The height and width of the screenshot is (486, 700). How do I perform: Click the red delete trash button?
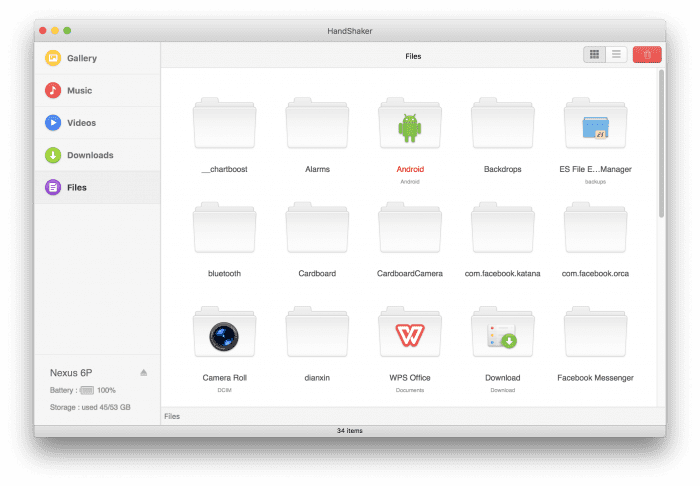(647, 55)
